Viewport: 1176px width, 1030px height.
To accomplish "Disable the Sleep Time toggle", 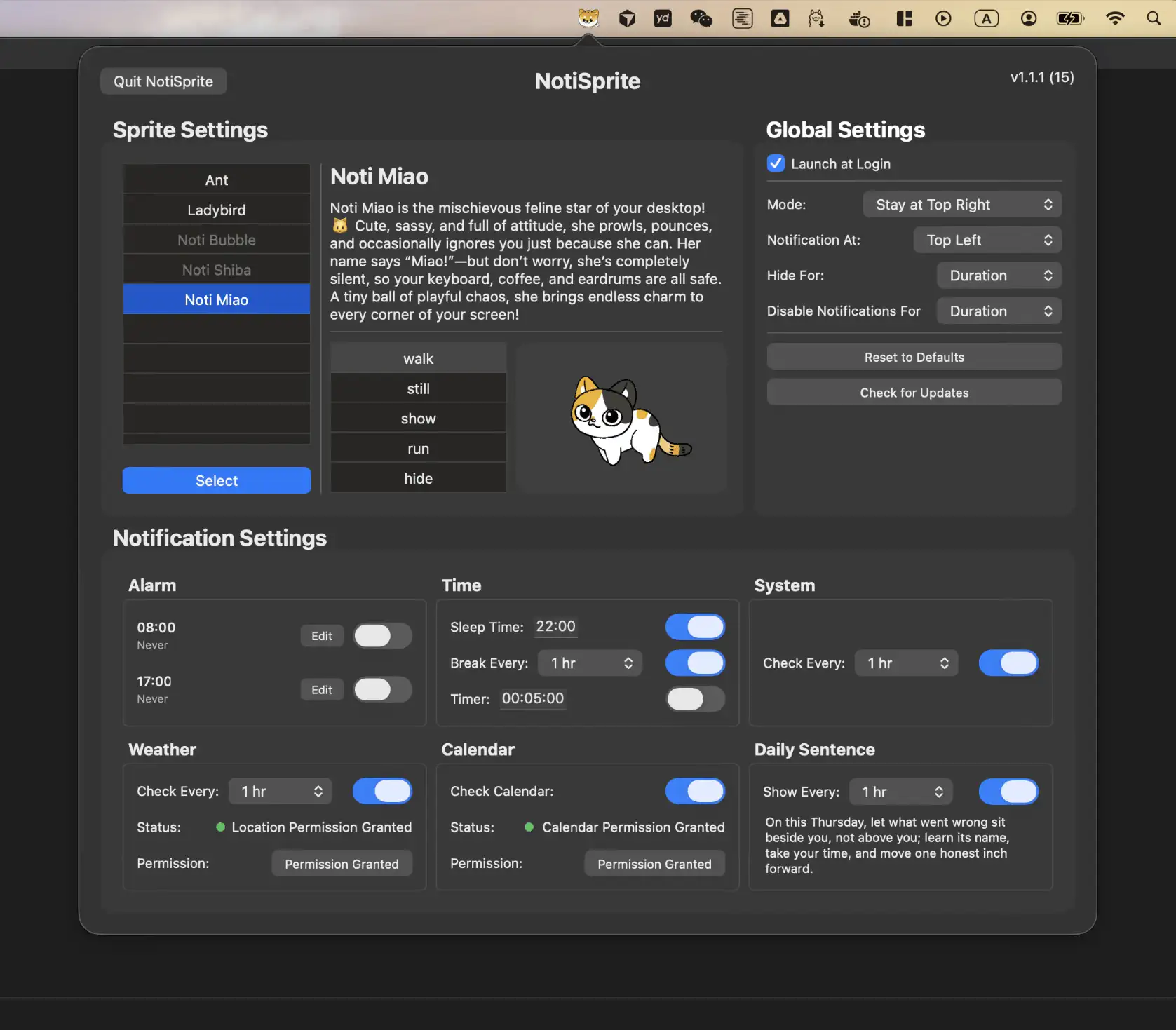I will click(695, 627).
